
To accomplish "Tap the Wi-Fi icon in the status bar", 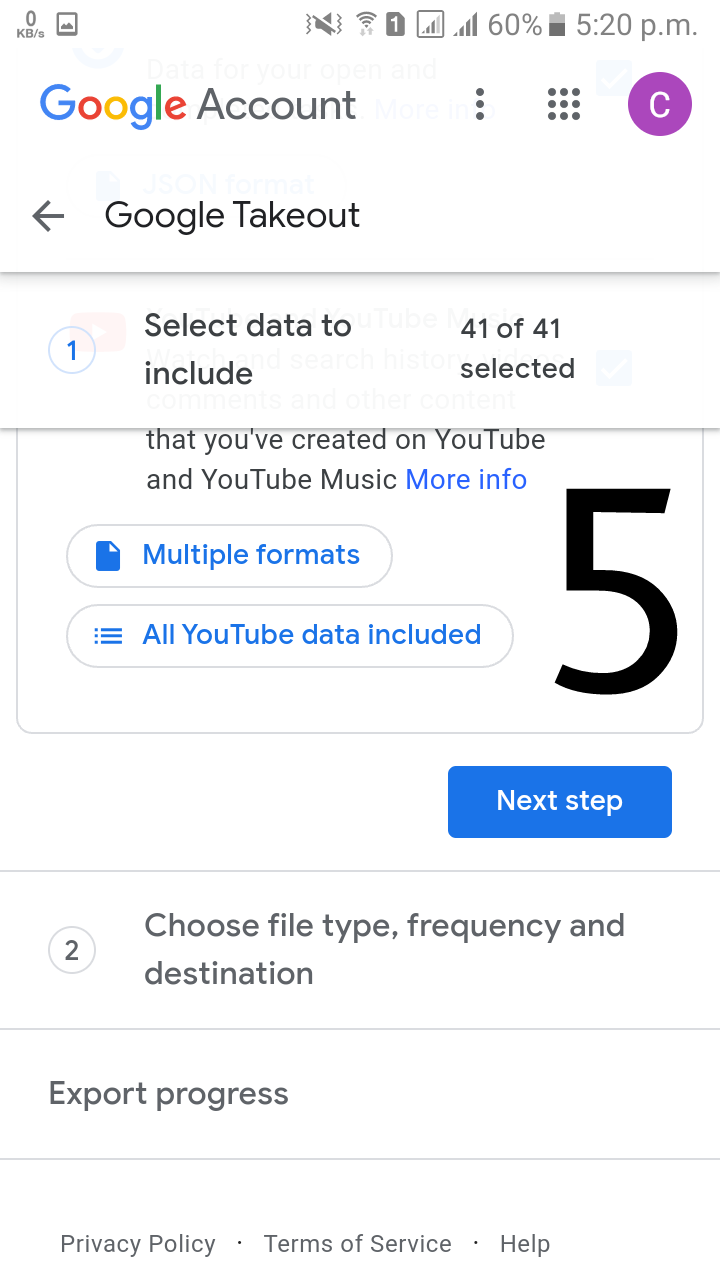I will click(366, 24).
